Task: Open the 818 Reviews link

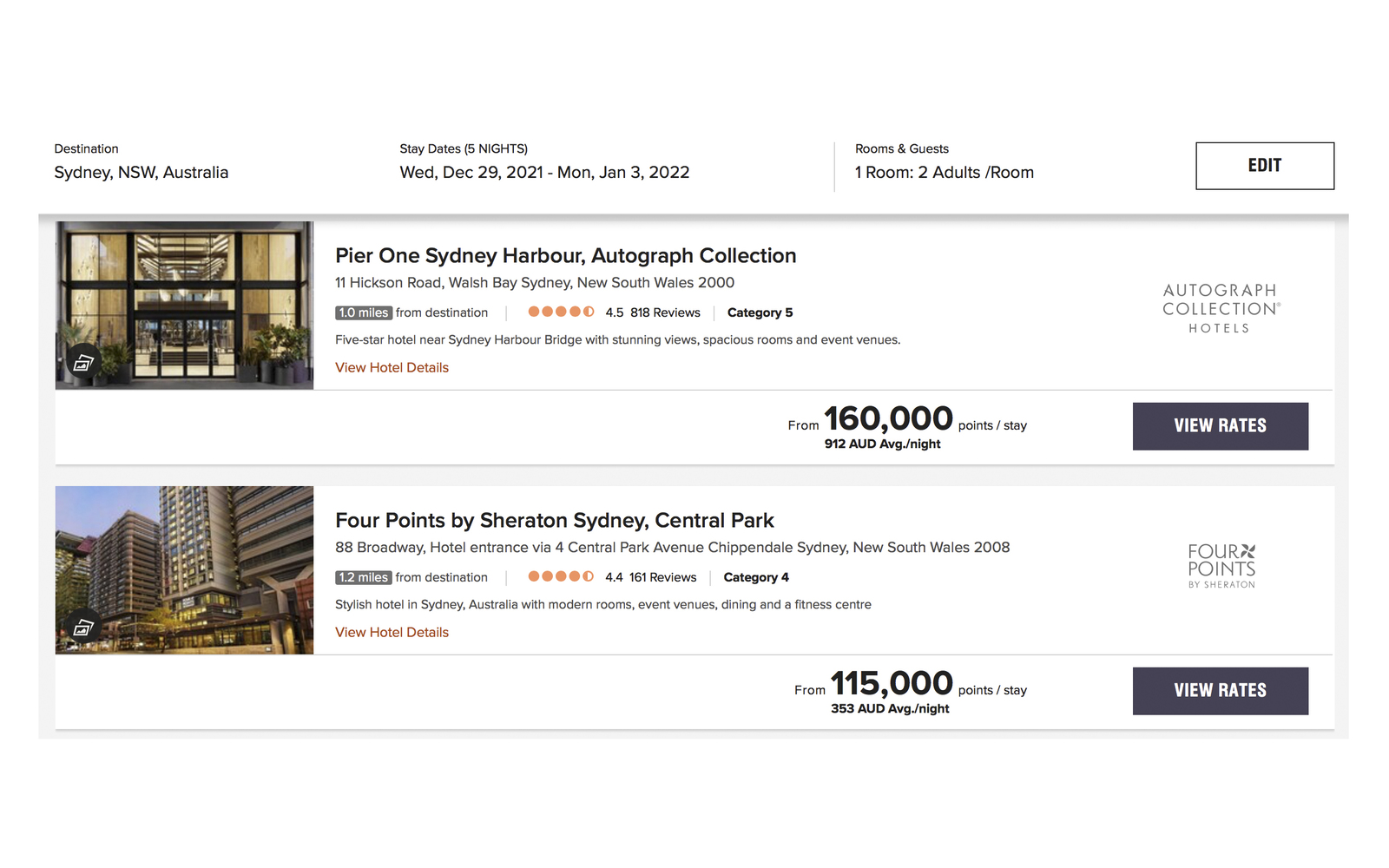Action: (x=665, y=312)
